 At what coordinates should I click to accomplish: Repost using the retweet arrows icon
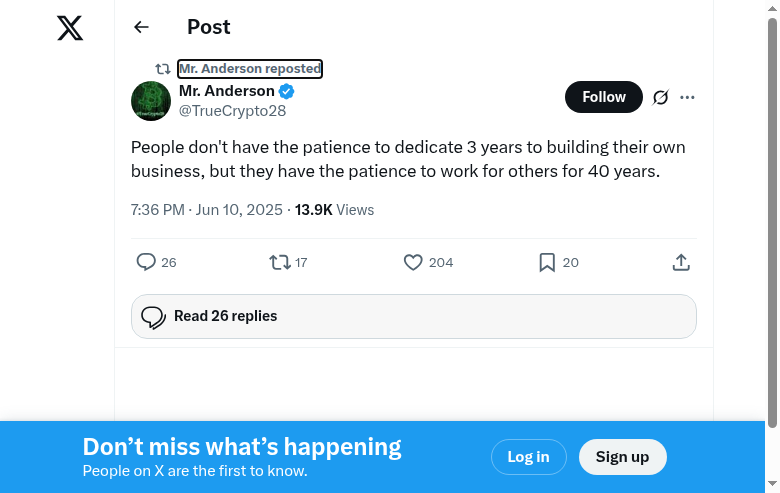(280, 262)
